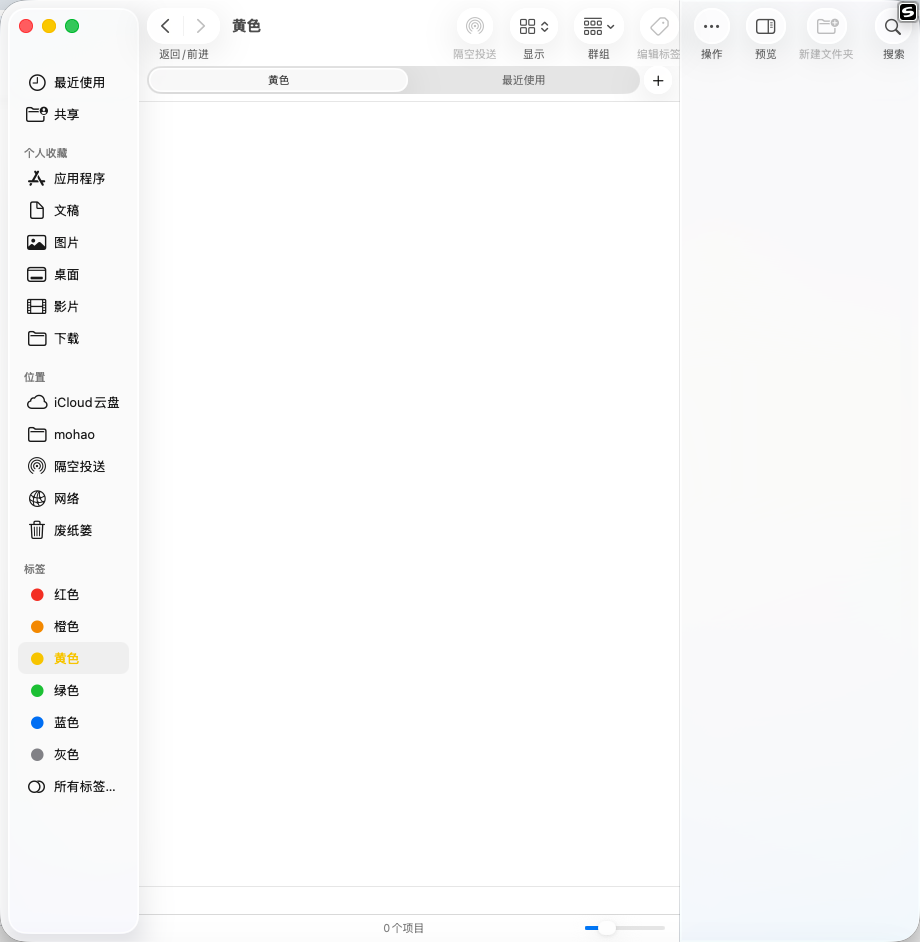This screenshot has height=942, width=920.
Task: Open 所有标签… in the sidebar
Action: click(x=73, y=786)
